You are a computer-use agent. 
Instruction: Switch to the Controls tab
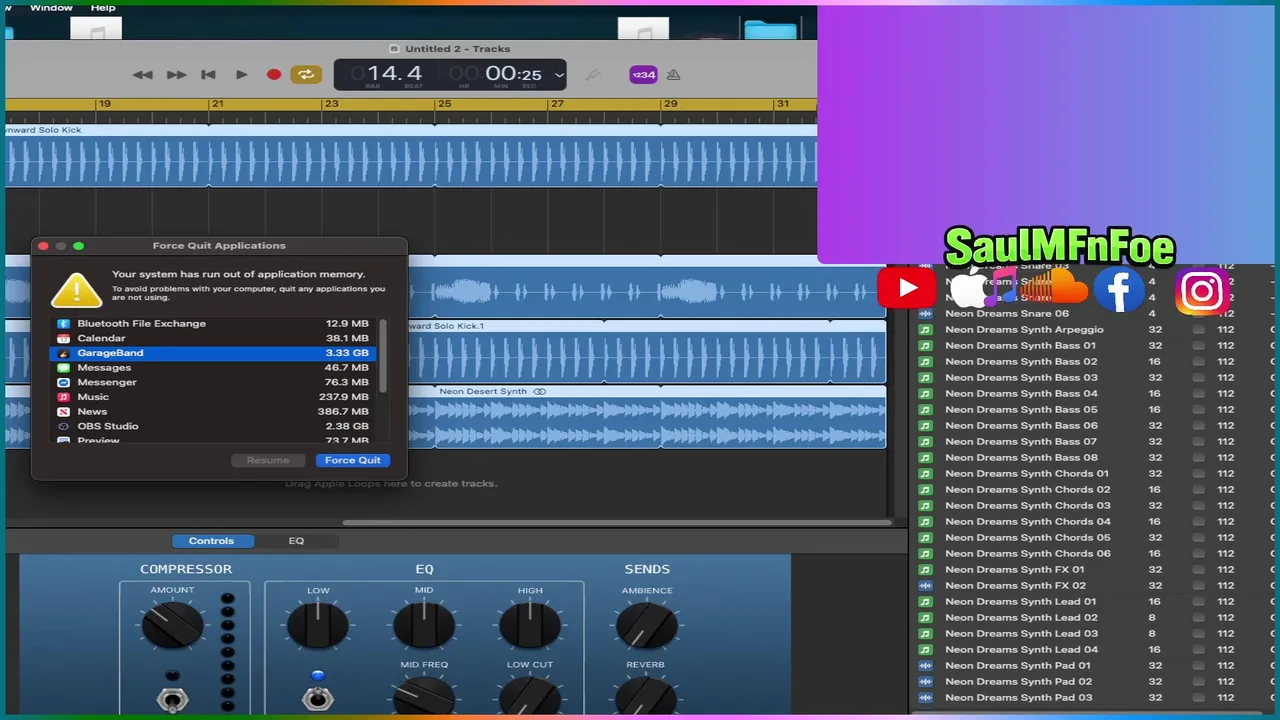(211, 541)
